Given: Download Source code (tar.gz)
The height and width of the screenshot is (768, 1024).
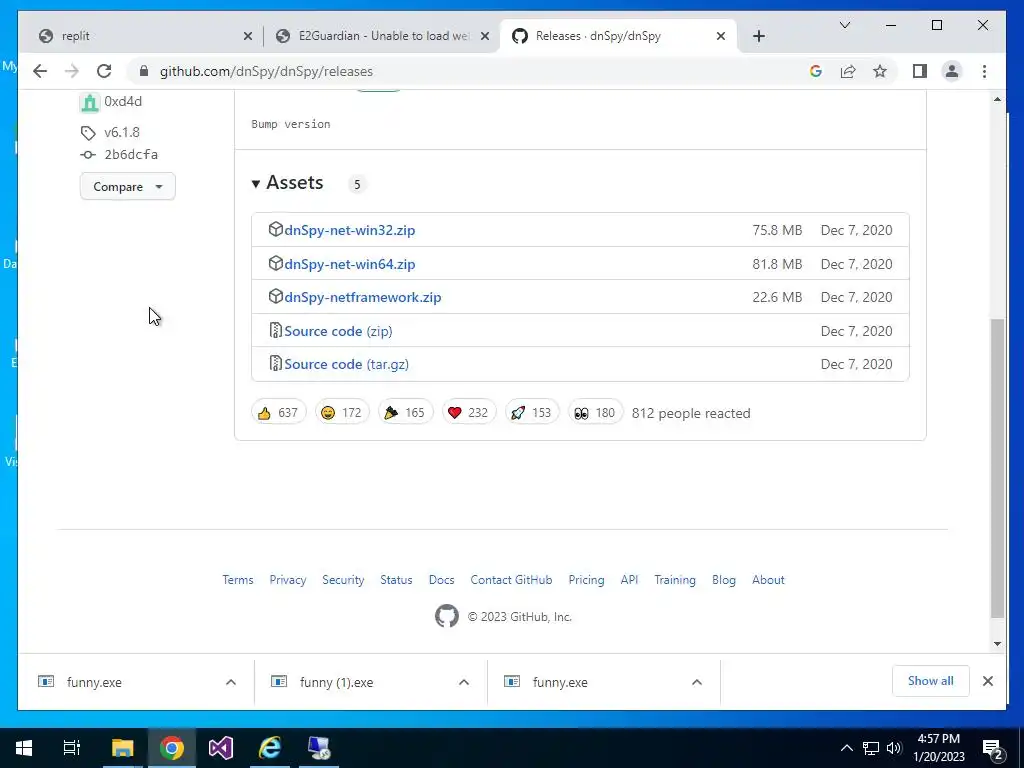Looking at the screenshot, I should [346, 364].
